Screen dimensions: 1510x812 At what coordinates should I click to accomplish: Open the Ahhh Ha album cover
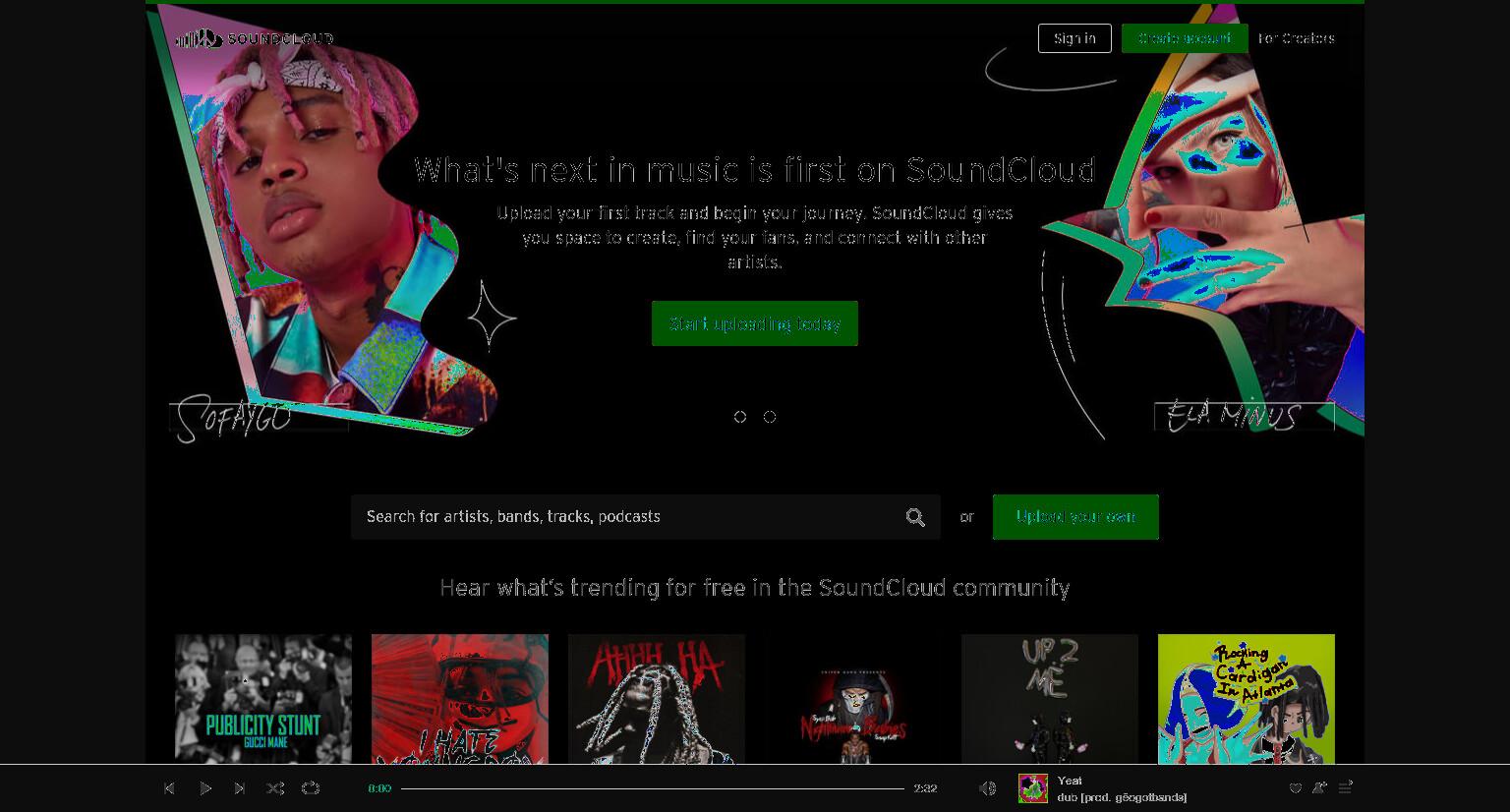point(657,699)
